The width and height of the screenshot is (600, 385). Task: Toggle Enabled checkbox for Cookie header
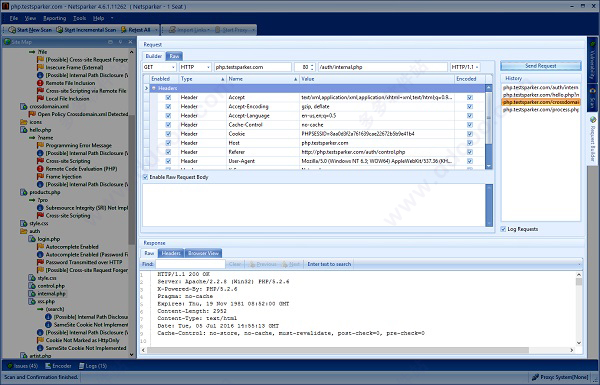point(168,134)
